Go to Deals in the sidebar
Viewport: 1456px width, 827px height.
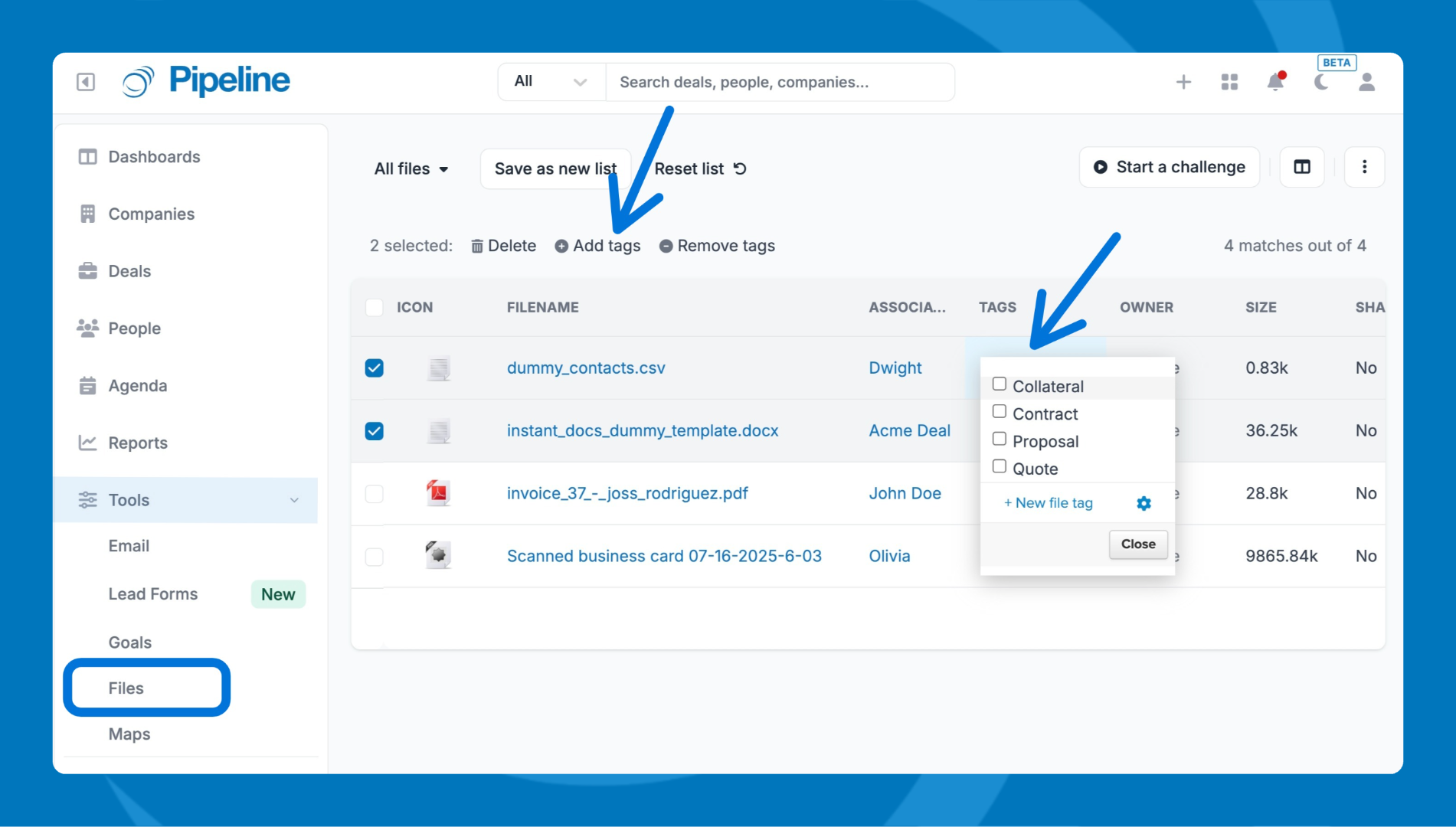pos(129,271)
